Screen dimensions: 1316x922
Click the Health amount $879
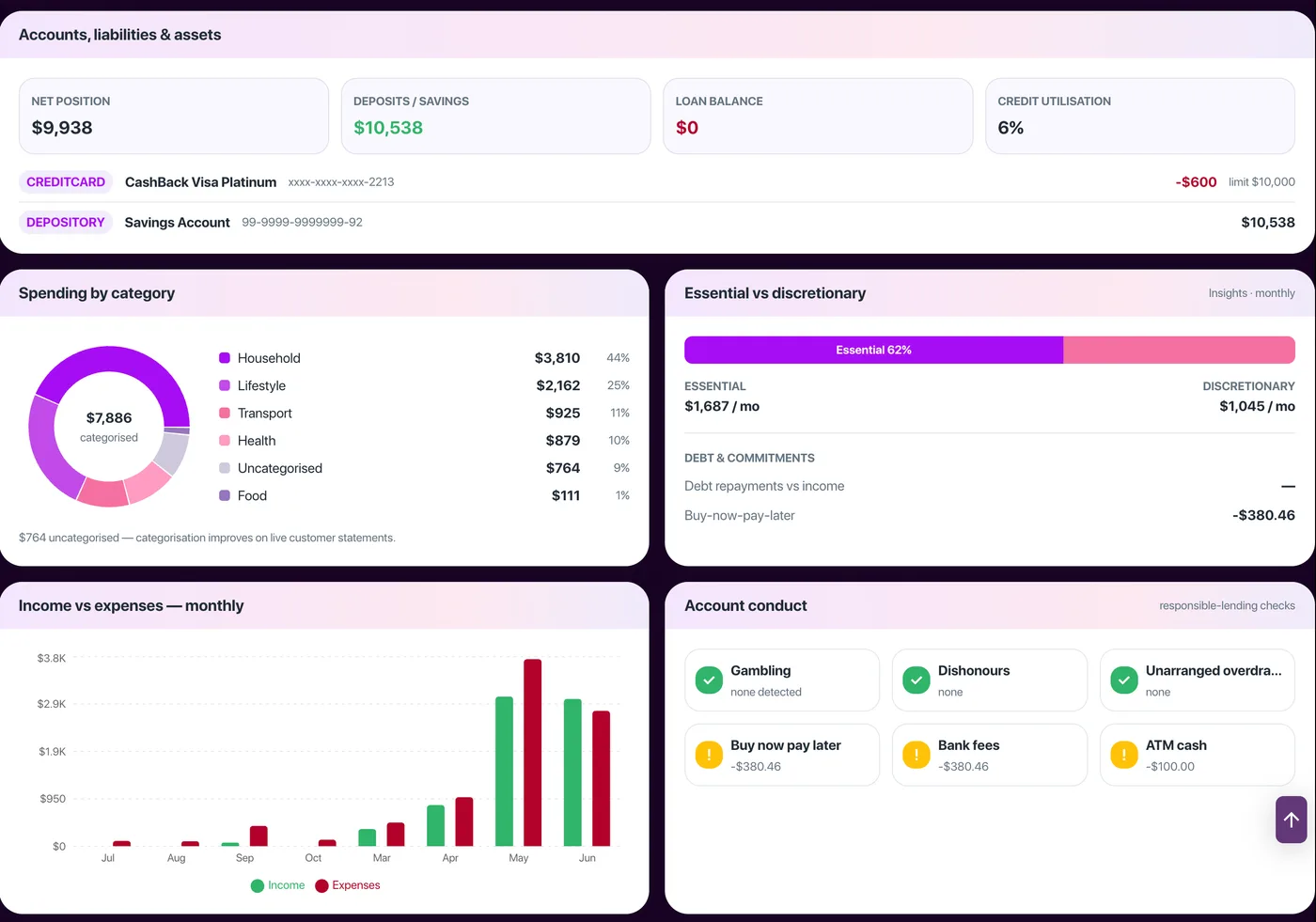tap(563, 441)
